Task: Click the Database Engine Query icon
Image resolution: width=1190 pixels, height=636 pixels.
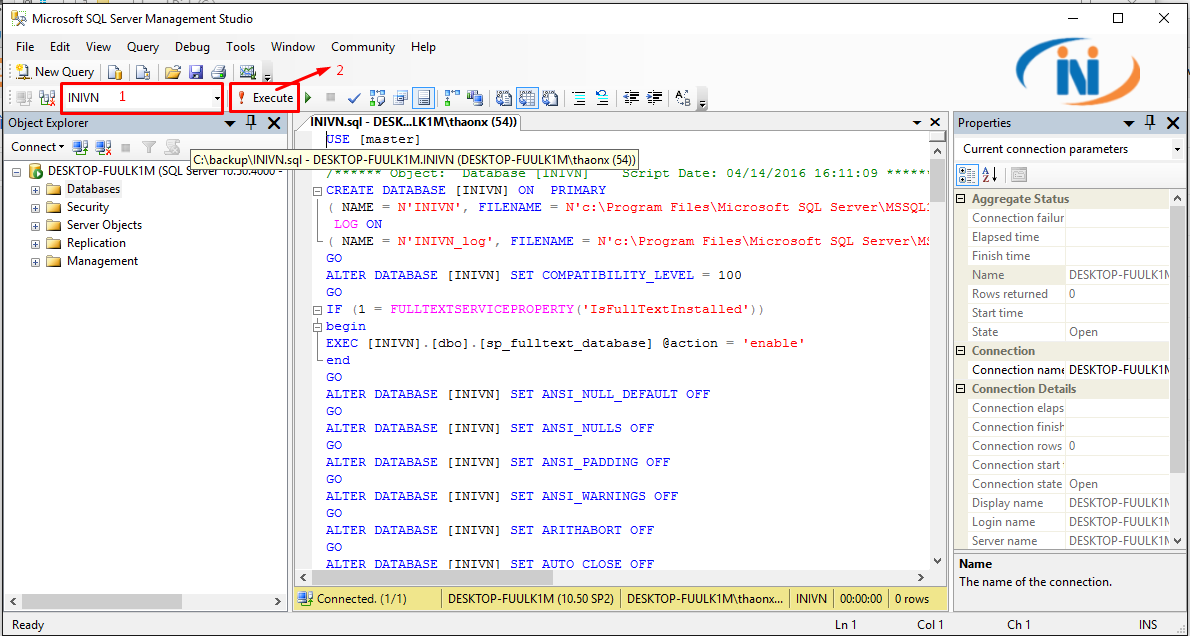Action: click(x=115, y=72)
